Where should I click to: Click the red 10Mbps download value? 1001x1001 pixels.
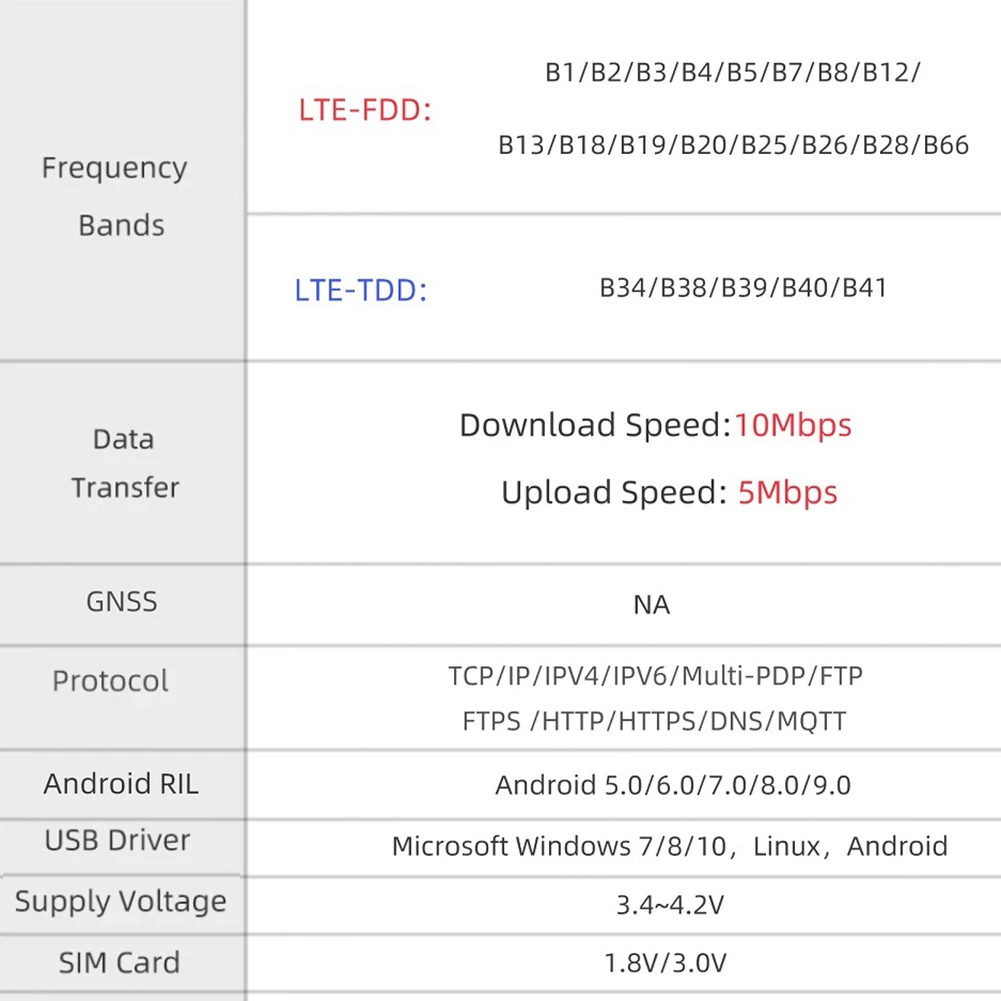[x=793, y=425]
